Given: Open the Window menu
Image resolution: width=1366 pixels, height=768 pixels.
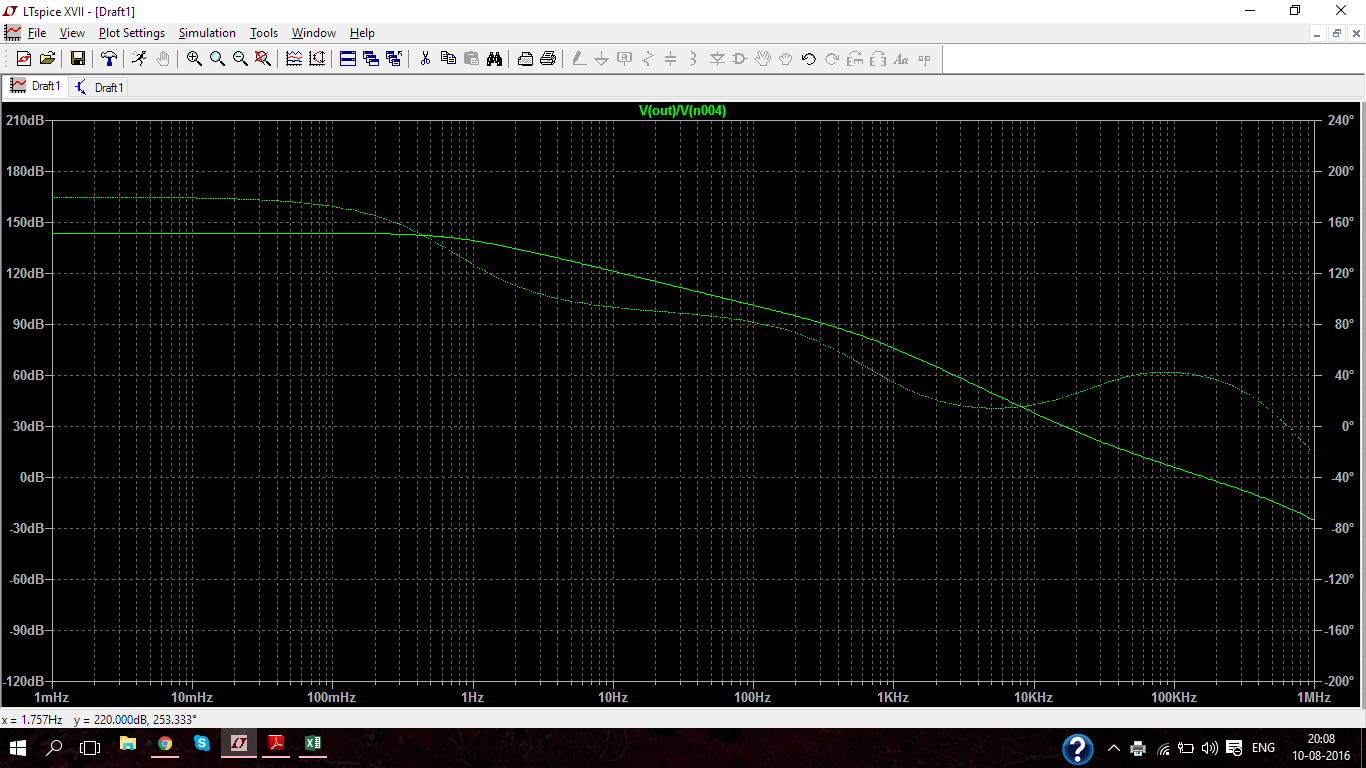Looking at the screenshot, I should [x=314, y=33].
